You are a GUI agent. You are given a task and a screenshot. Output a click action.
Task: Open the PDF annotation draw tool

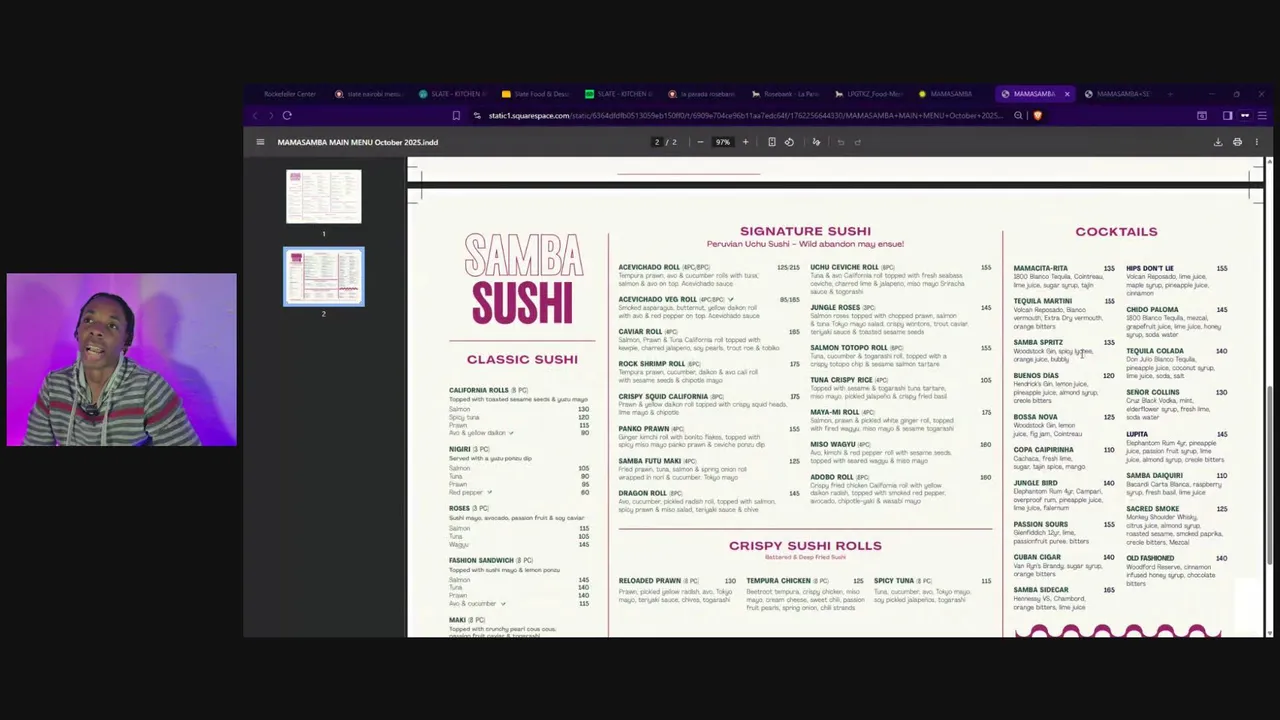816,142
